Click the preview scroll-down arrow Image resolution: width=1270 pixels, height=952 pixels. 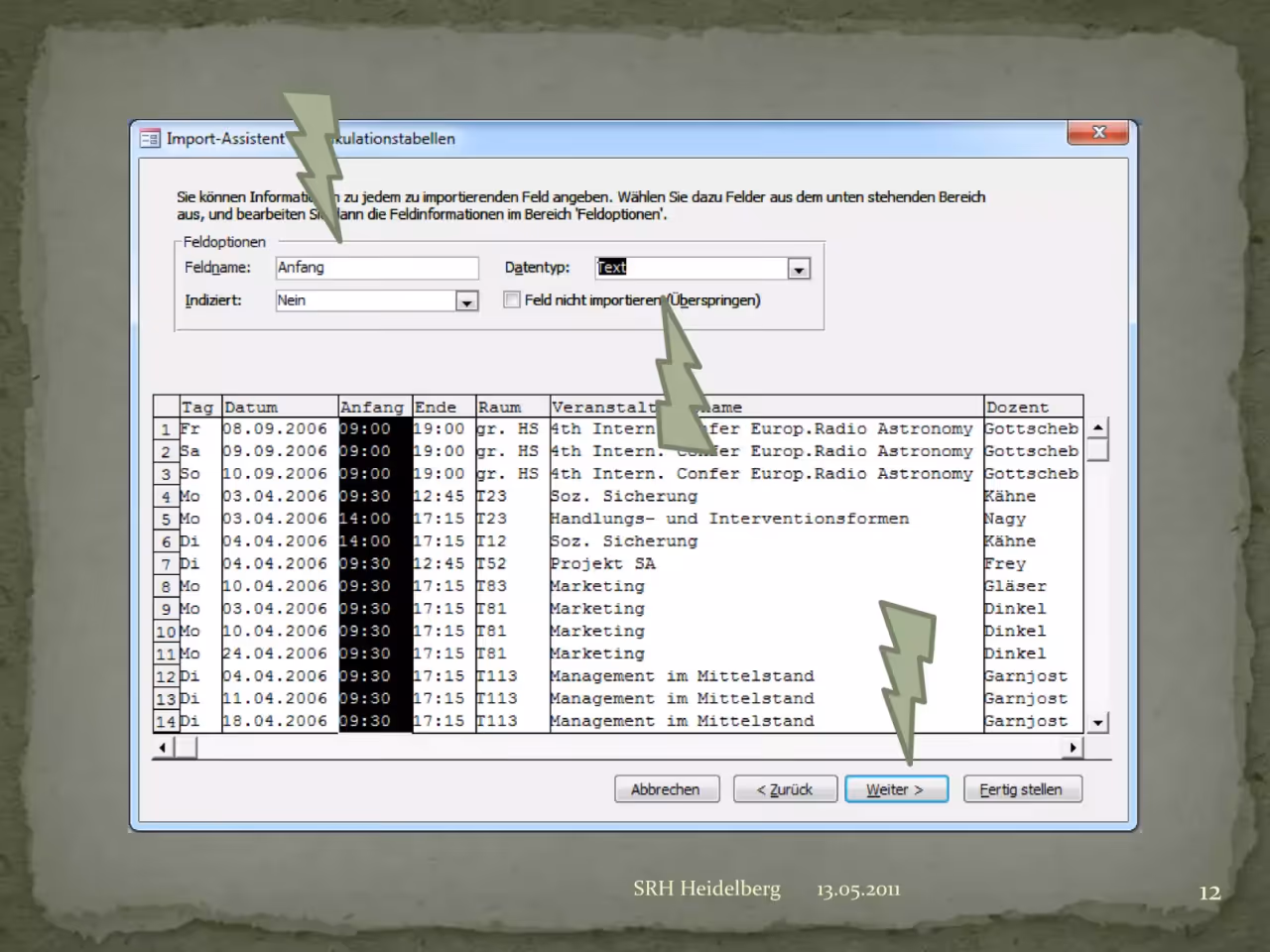(1097, 723)
